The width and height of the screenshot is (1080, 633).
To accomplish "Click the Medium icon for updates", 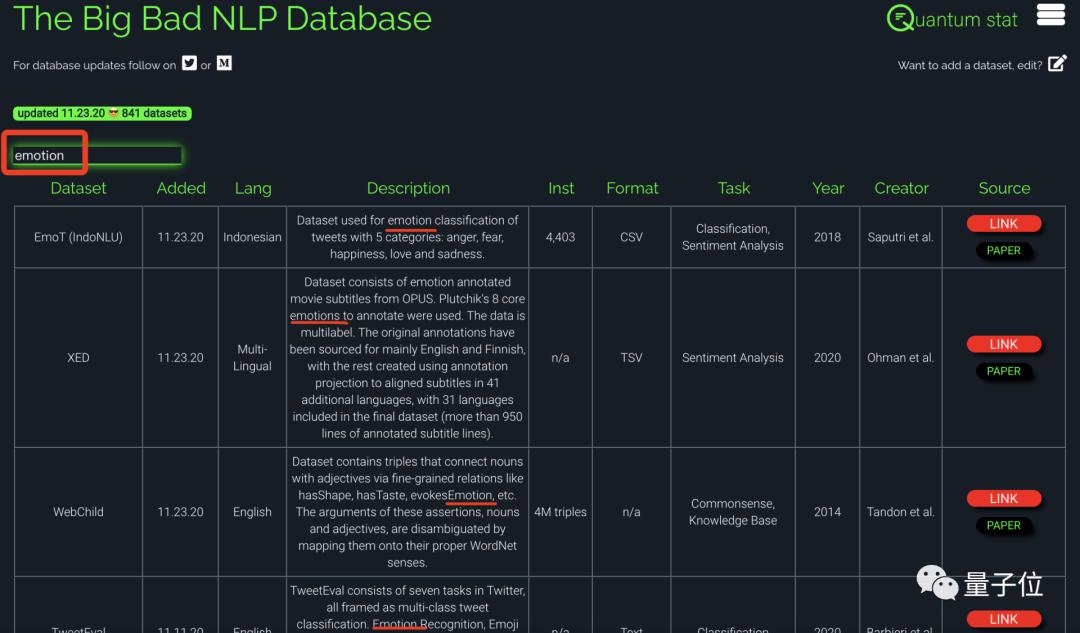I will click(224, 63).
